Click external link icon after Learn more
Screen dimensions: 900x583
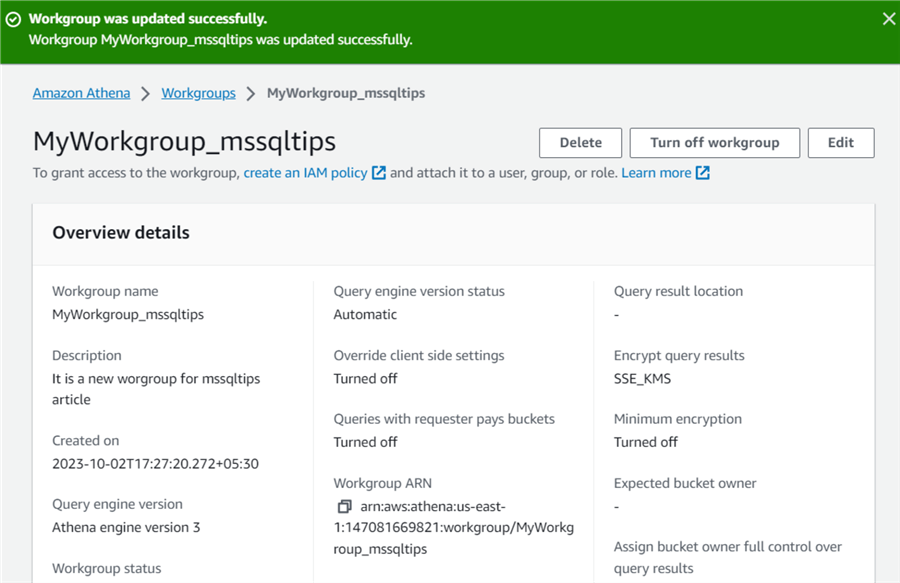click(703, 173)
